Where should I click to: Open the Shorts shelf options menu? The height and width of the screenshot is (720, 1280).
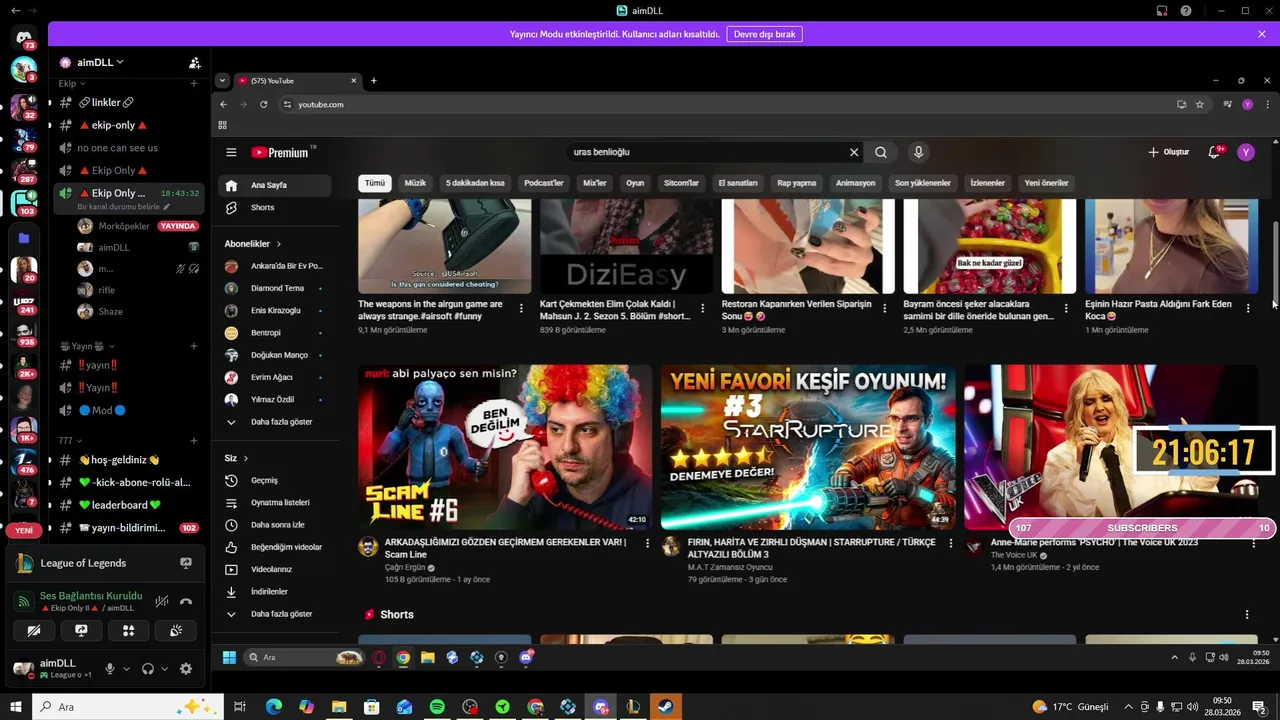pyautogui.click(x=1246, y=614)
